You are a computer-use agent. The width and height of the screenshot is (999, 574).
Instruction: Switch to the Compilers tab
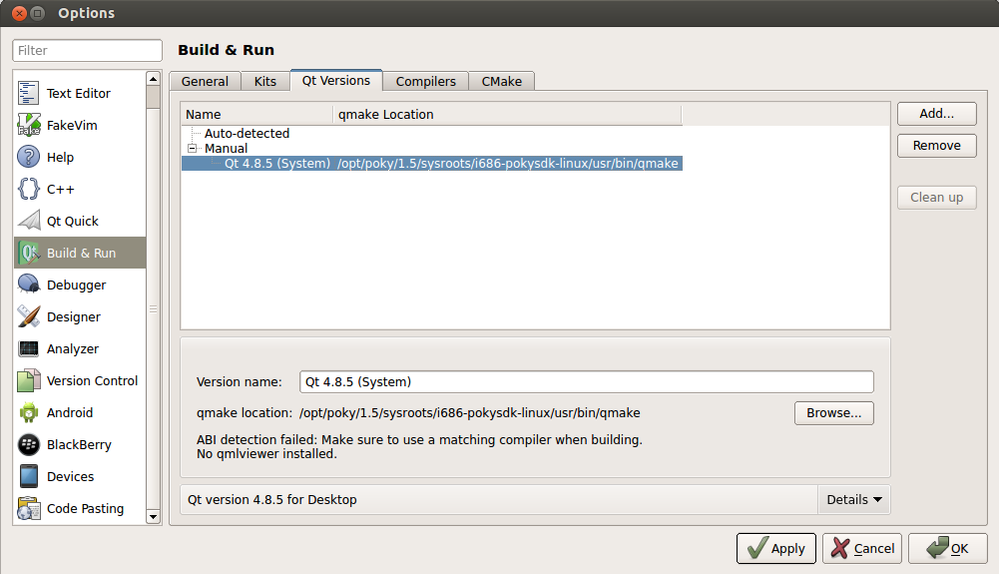pyautogui.click(x=425, y=81)
